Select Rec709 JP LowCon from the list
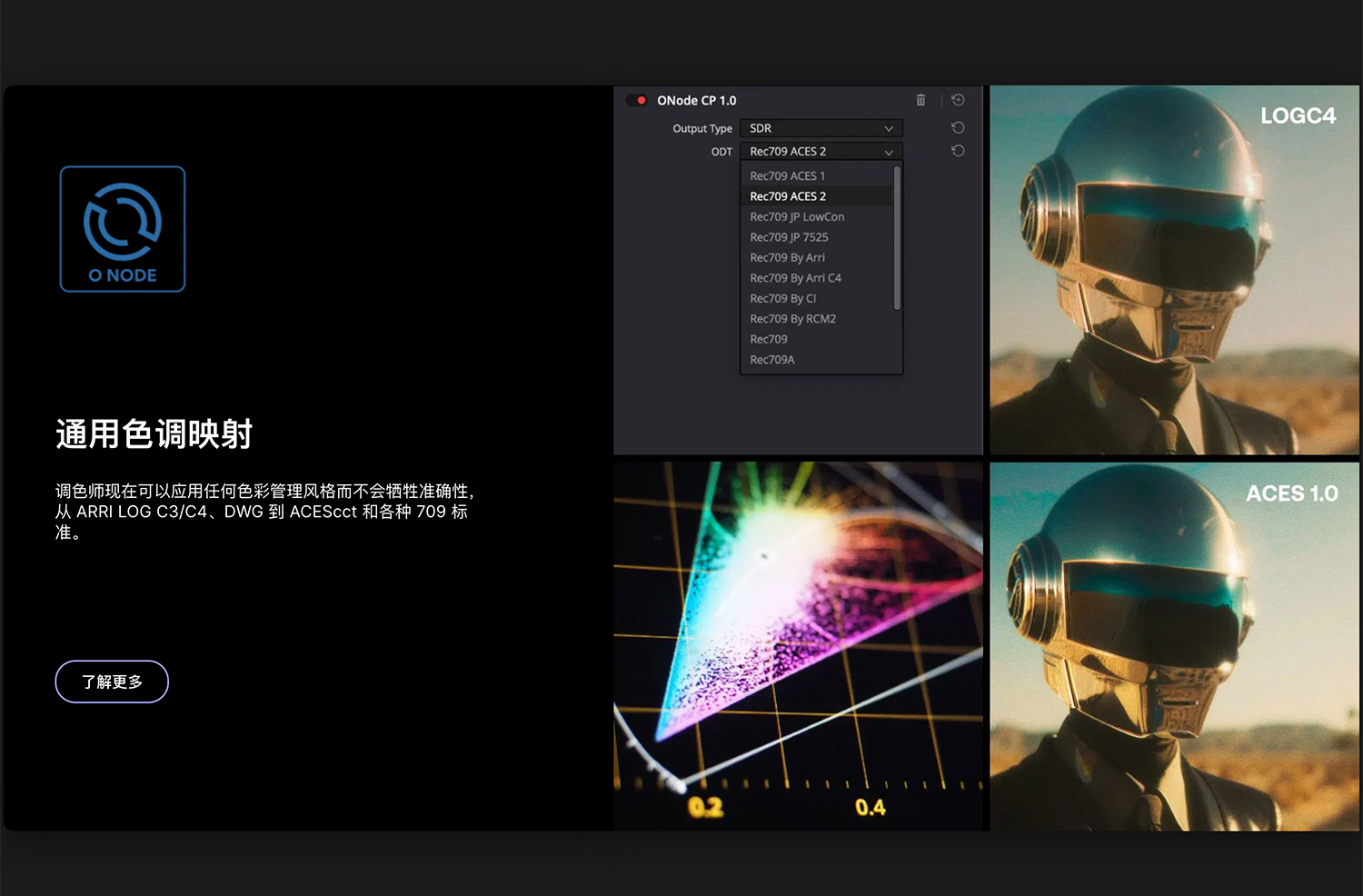 tap(796, 216)
